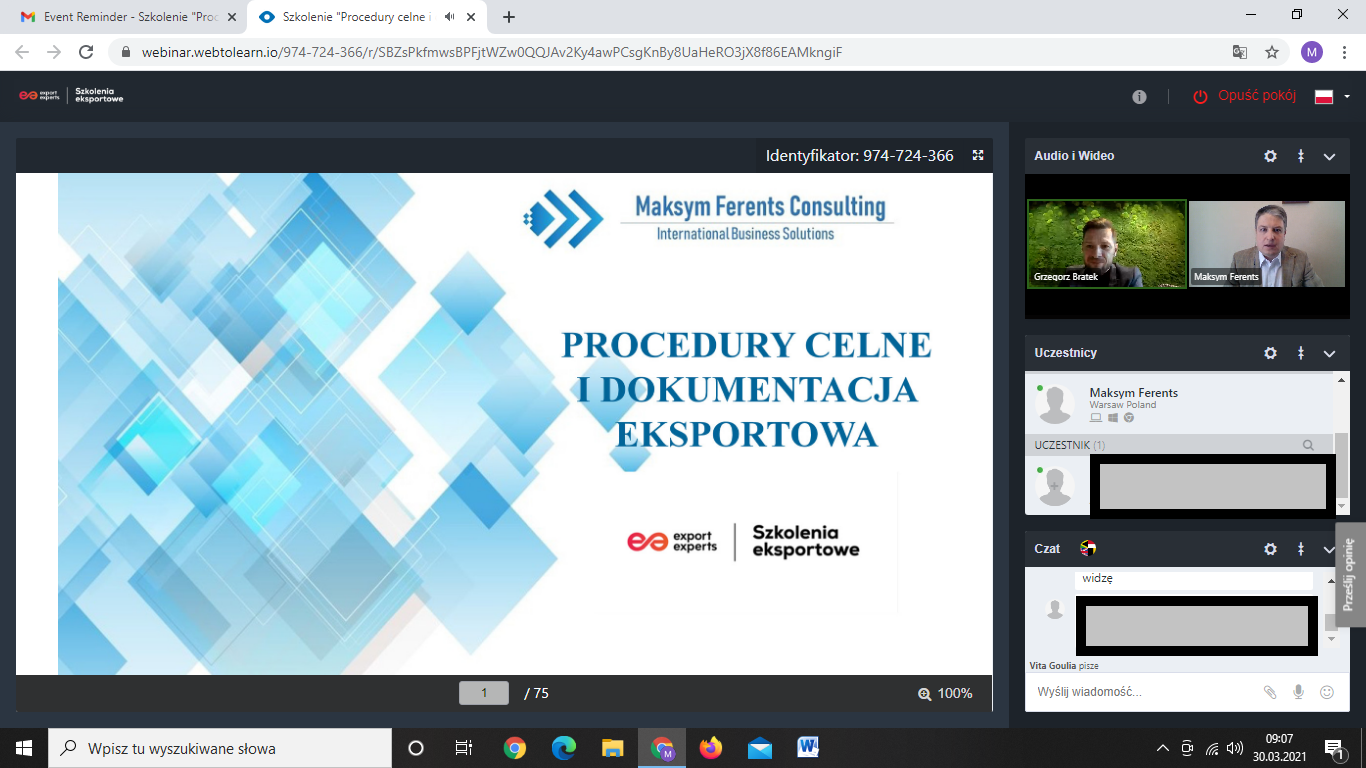Open the Word icon on taskbar
The width and height of the screenshot is (1366, 768).
point(808,748)
